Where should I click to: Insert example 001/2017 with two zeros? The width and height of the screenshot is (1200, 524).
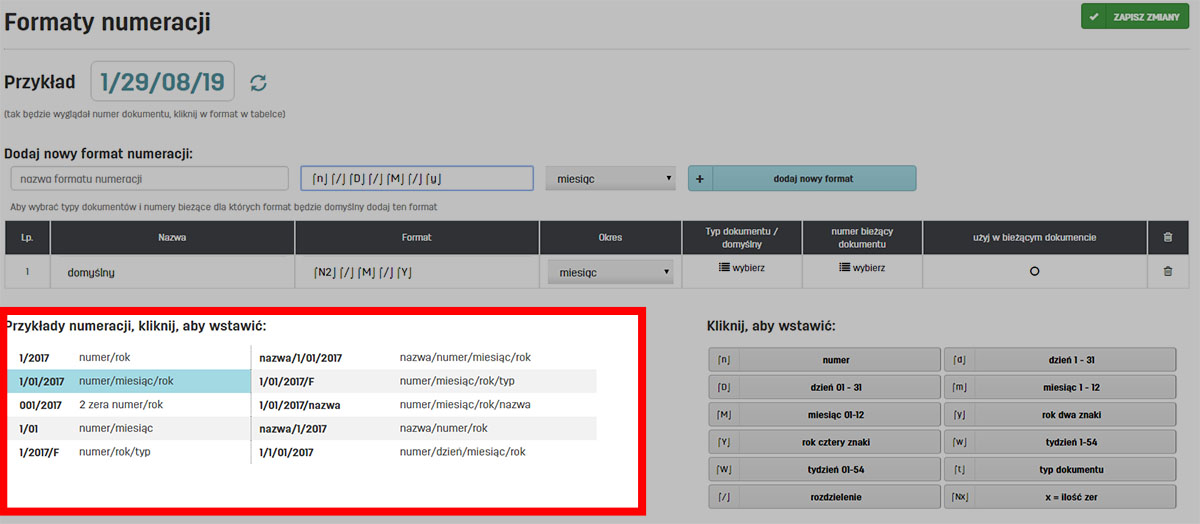point(128,405)
